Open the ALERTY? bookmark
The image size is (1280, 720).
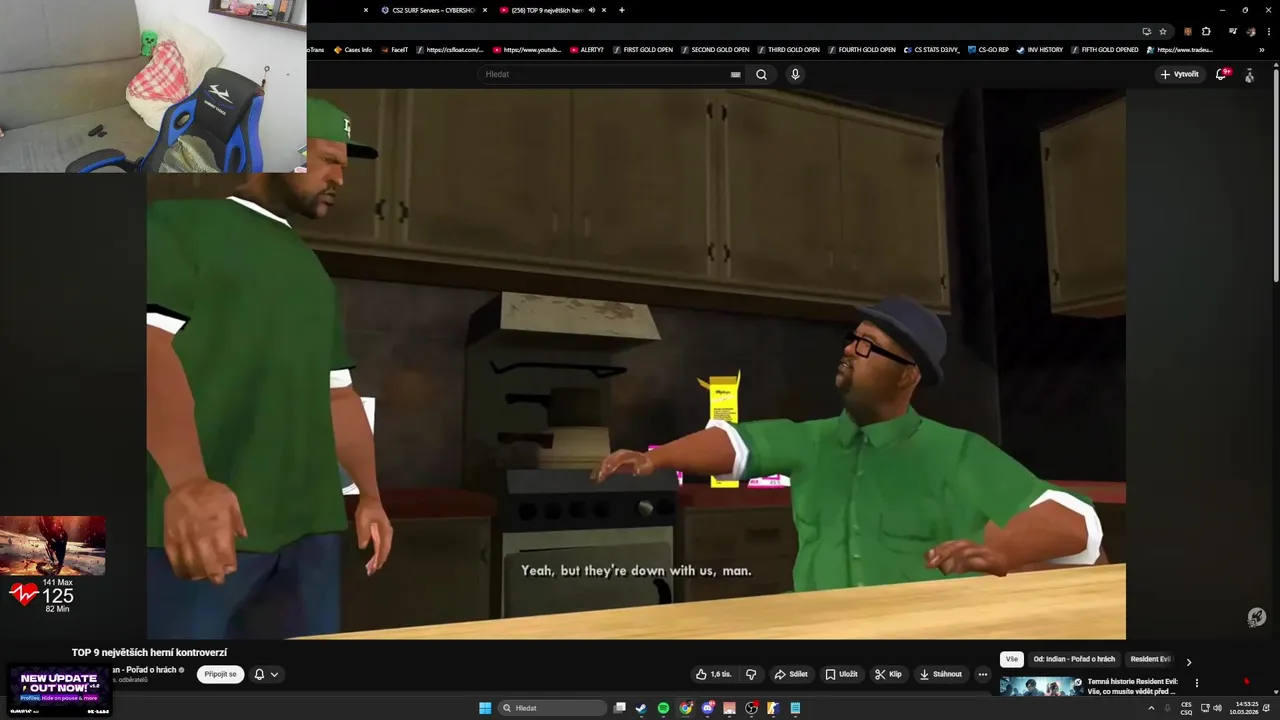tap(587, 50)
